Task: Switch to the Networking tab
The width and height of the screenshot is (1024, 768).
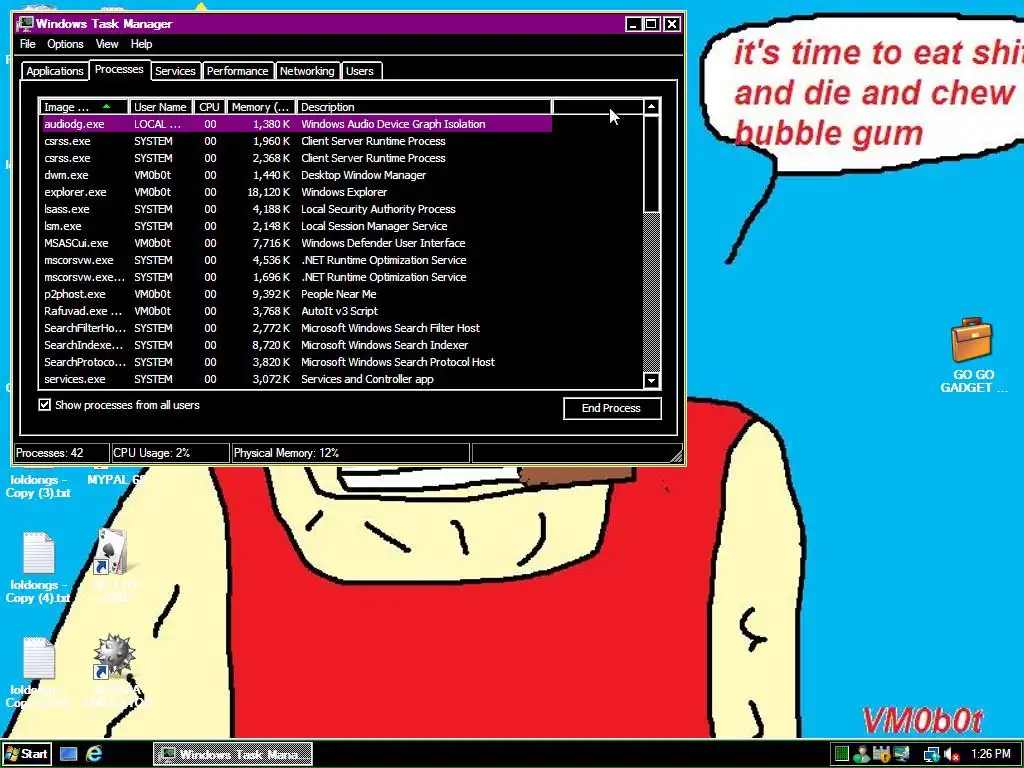Action: 307,71
